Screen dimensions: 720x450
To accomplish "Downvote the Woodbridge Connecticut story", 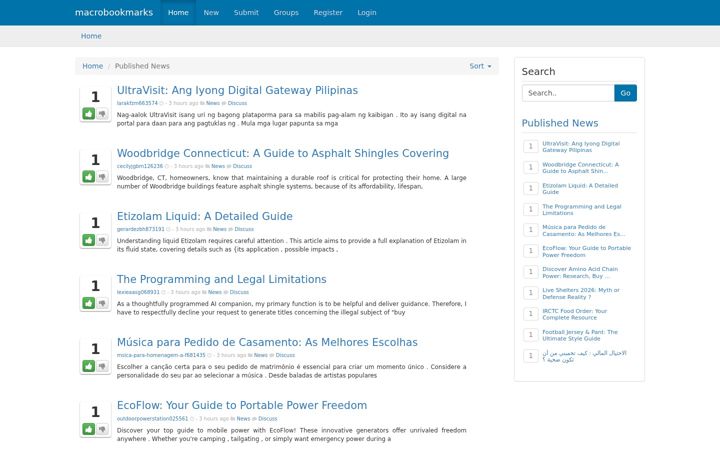I will (x=102, y=177).
